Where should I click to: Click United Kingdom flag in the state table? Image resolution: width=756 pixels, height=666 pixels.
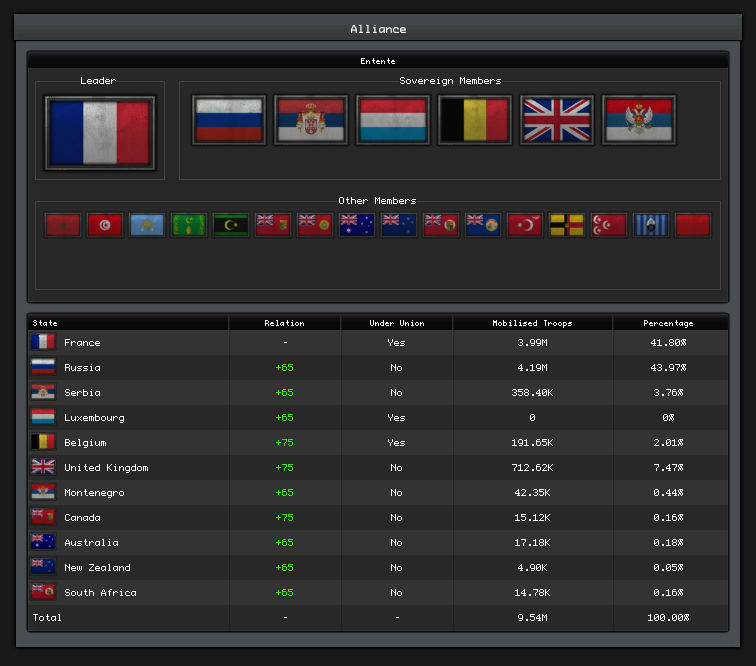pos(43,467)
